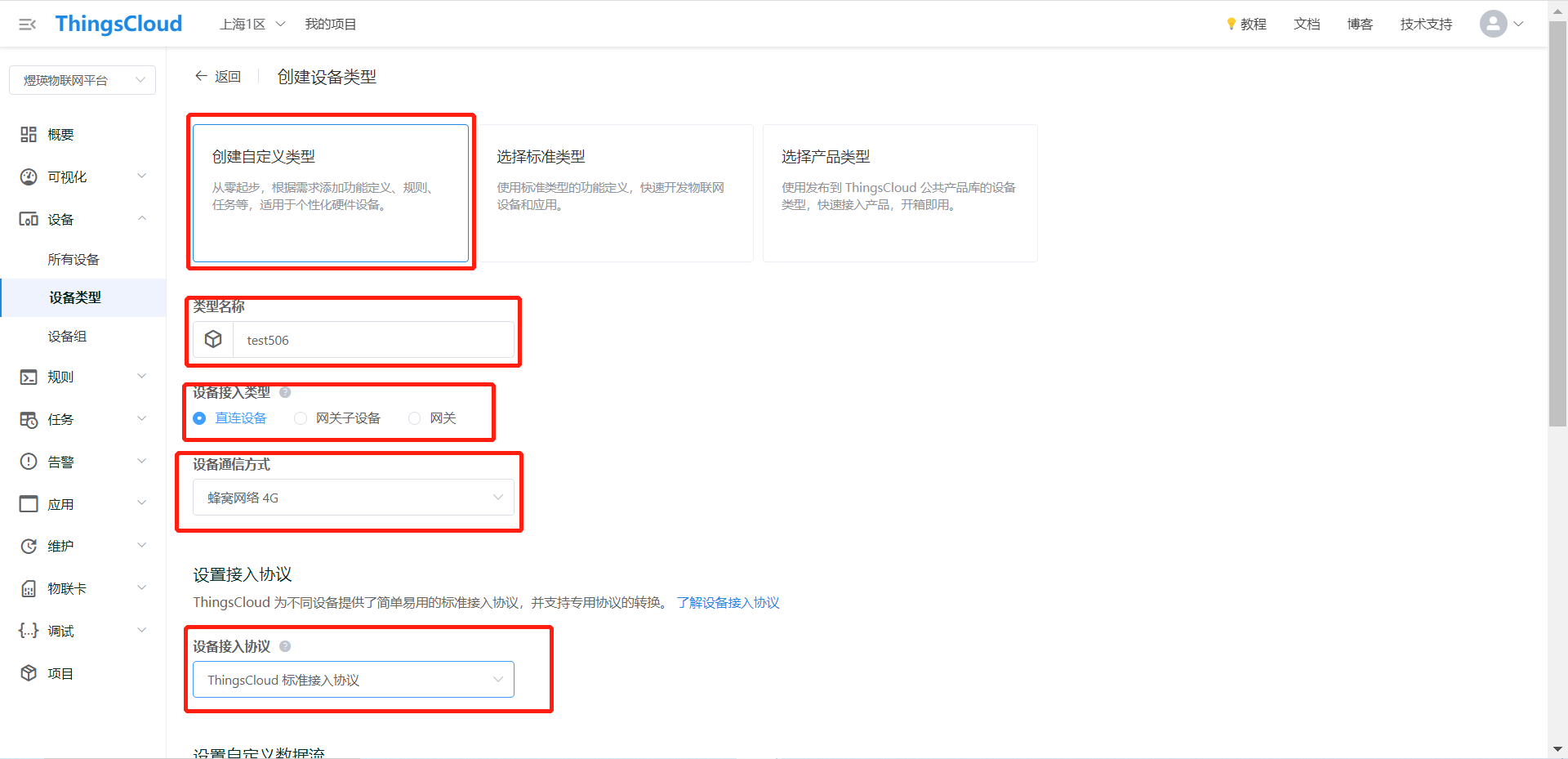Choose the 选择产品类型 card
The image size is (1568, 759).
click(900, 193)
